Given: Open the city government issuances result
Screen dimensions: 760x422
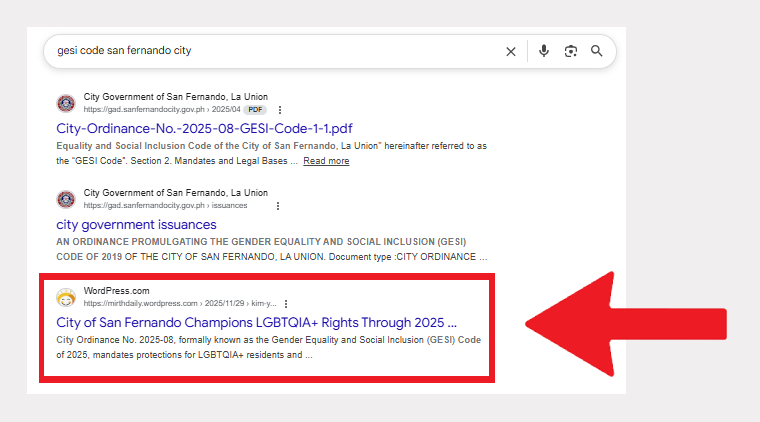Looking at the screenshot, I should (x=136, y=225).
